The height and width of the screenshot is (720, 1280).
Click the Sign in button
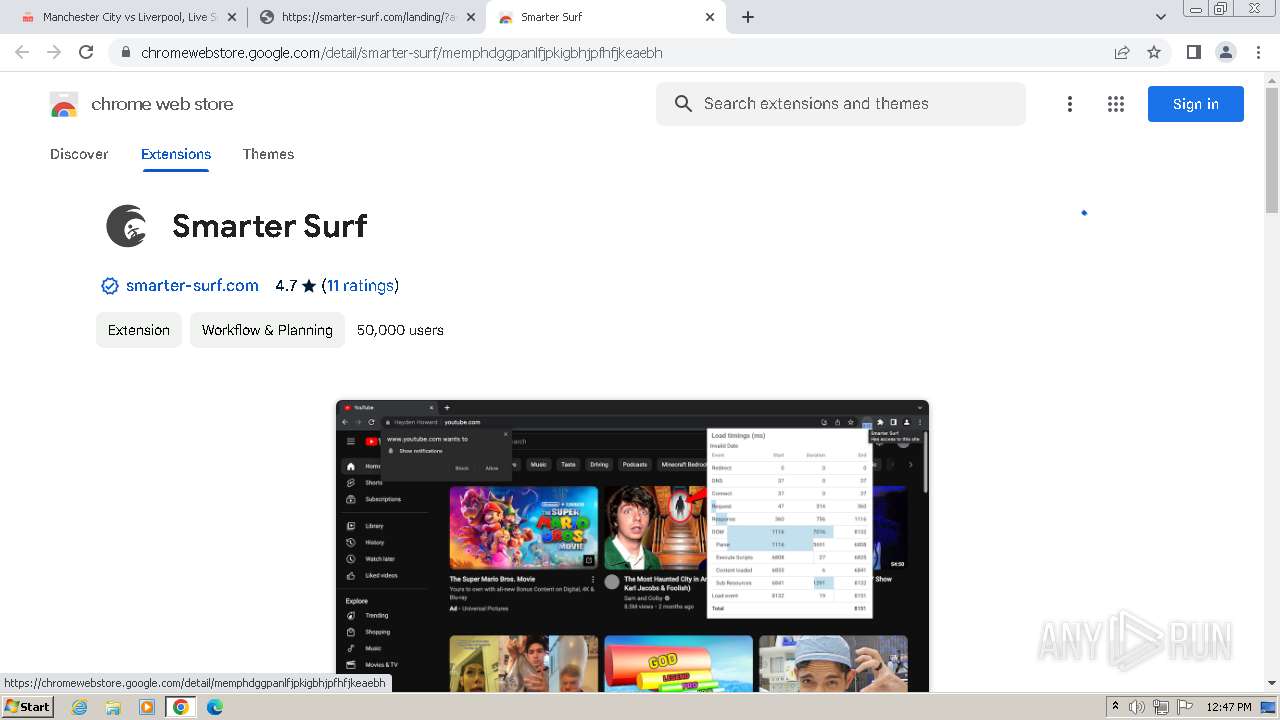tap(1195, 104)
